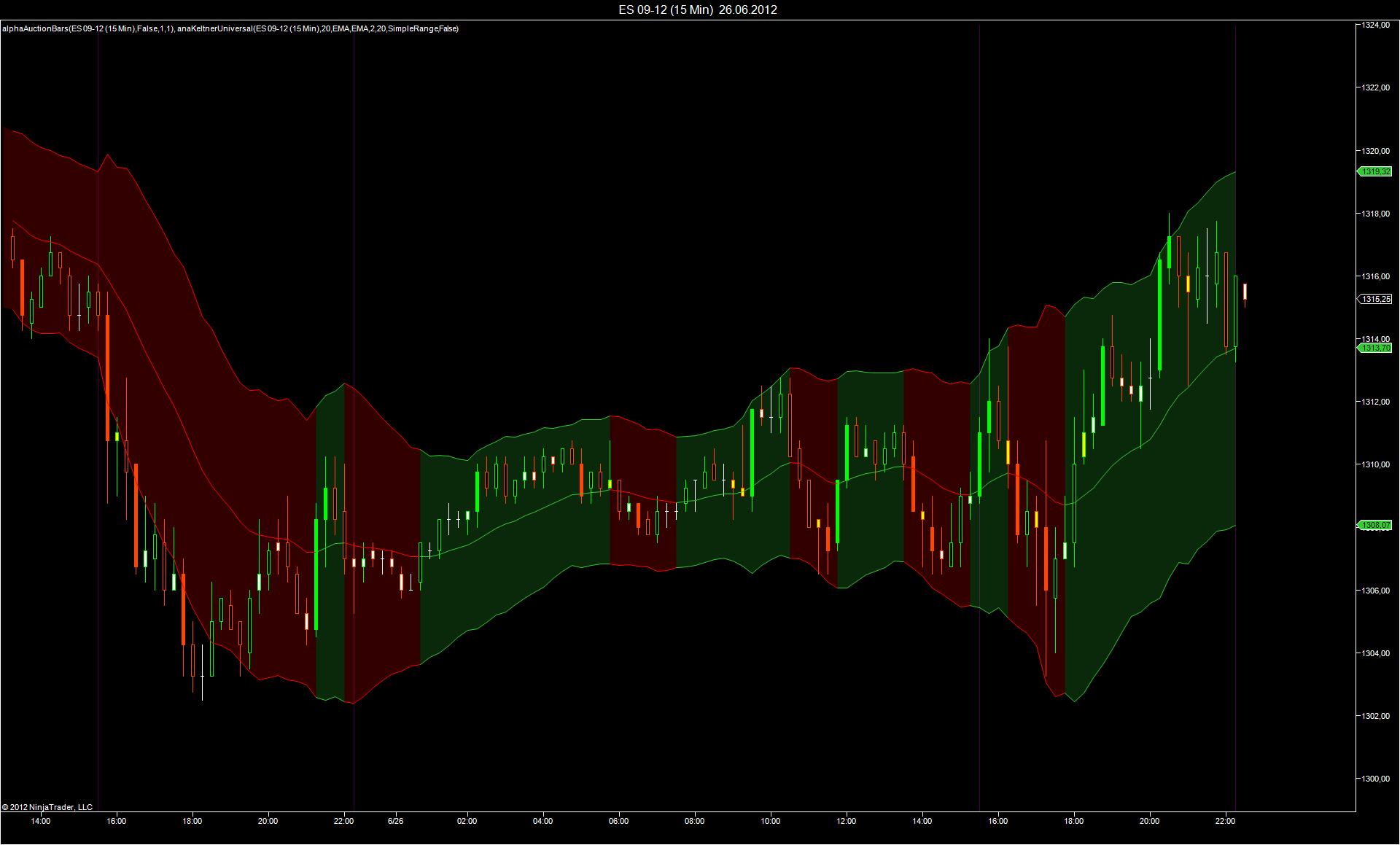This screenshot has width=1400, height=845.
Task: Click the 1300,00 price axis label
Action: click(x=1375, y=779)
